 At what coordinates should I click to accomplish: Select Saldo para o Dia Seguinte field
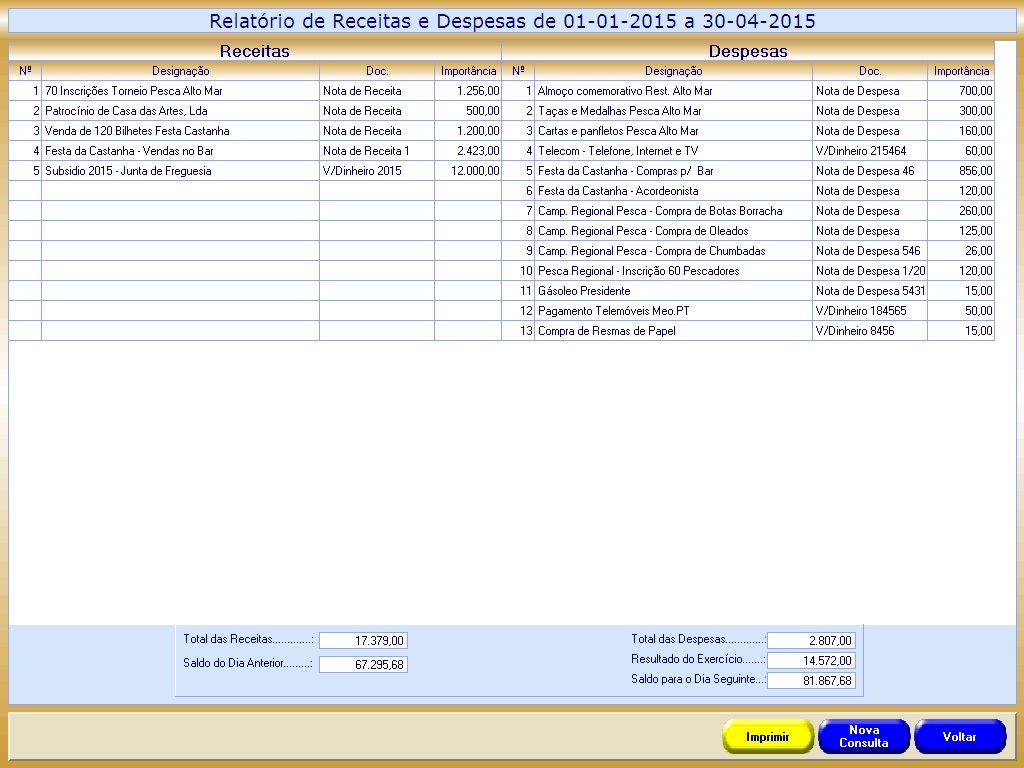pos(811,681)
